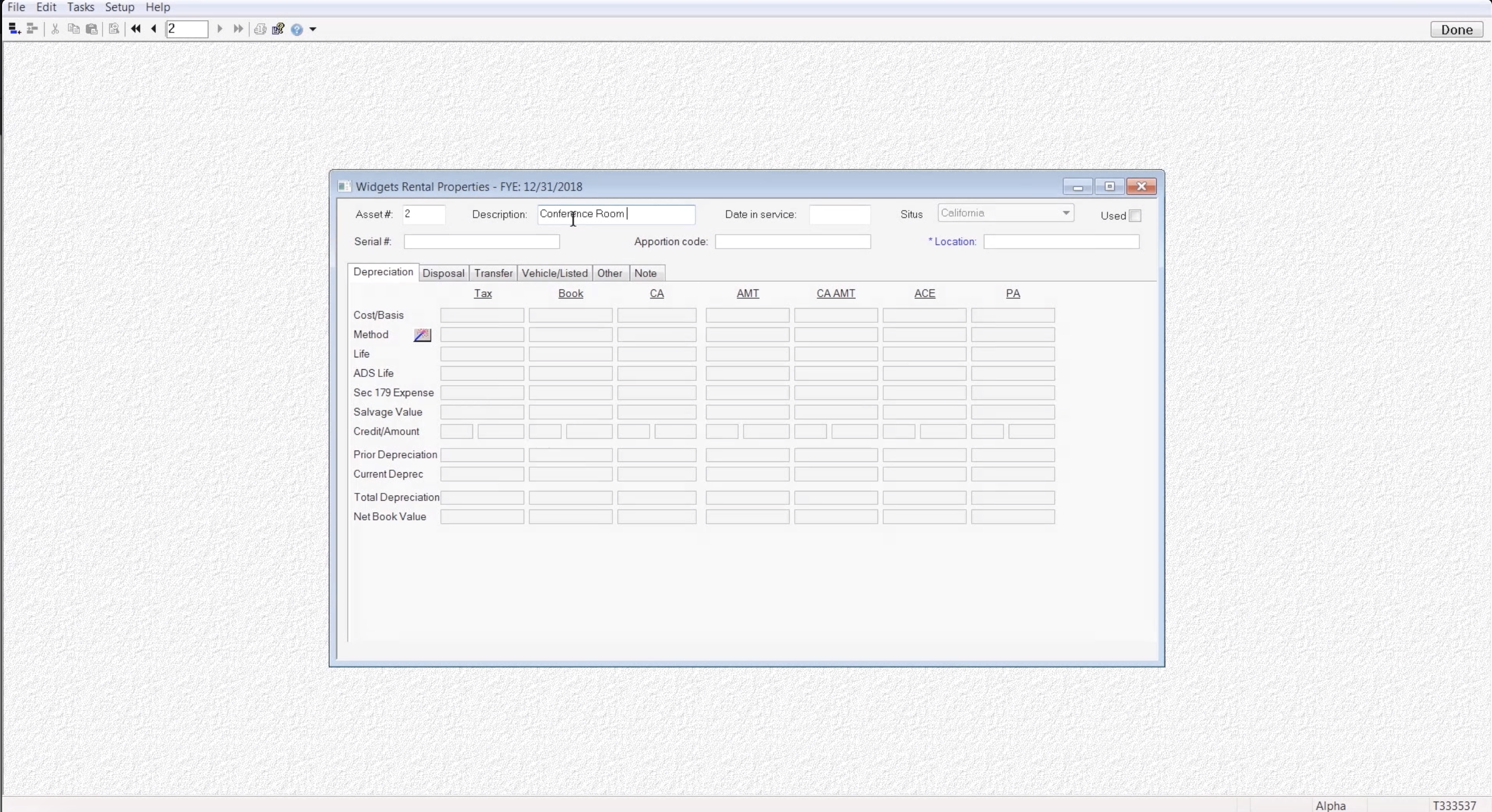Image resolution: width=1492 pixels, height=812 pixels.
Task: Click the blue help question-mark icon
Action: pos(296,30)
